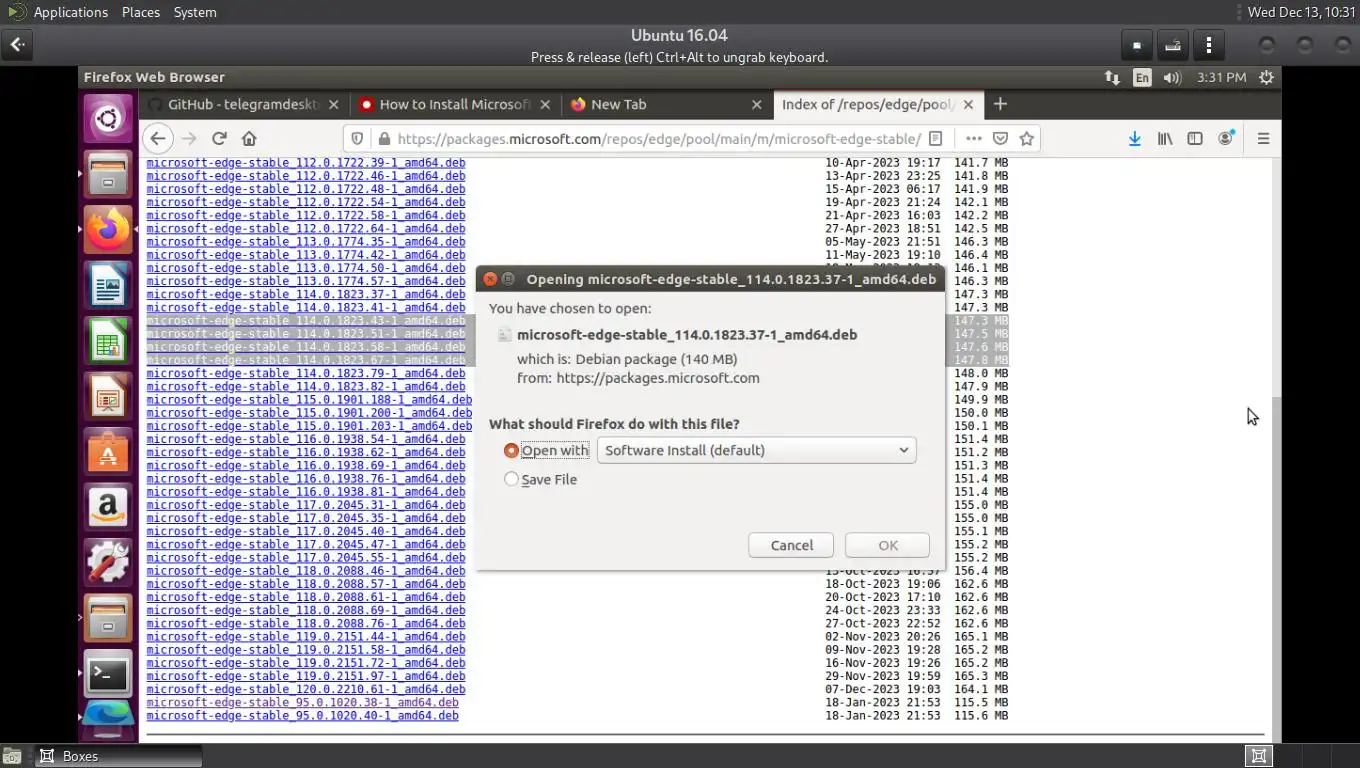
Task: Click the Firefox URL address bar
Action: 657,139
